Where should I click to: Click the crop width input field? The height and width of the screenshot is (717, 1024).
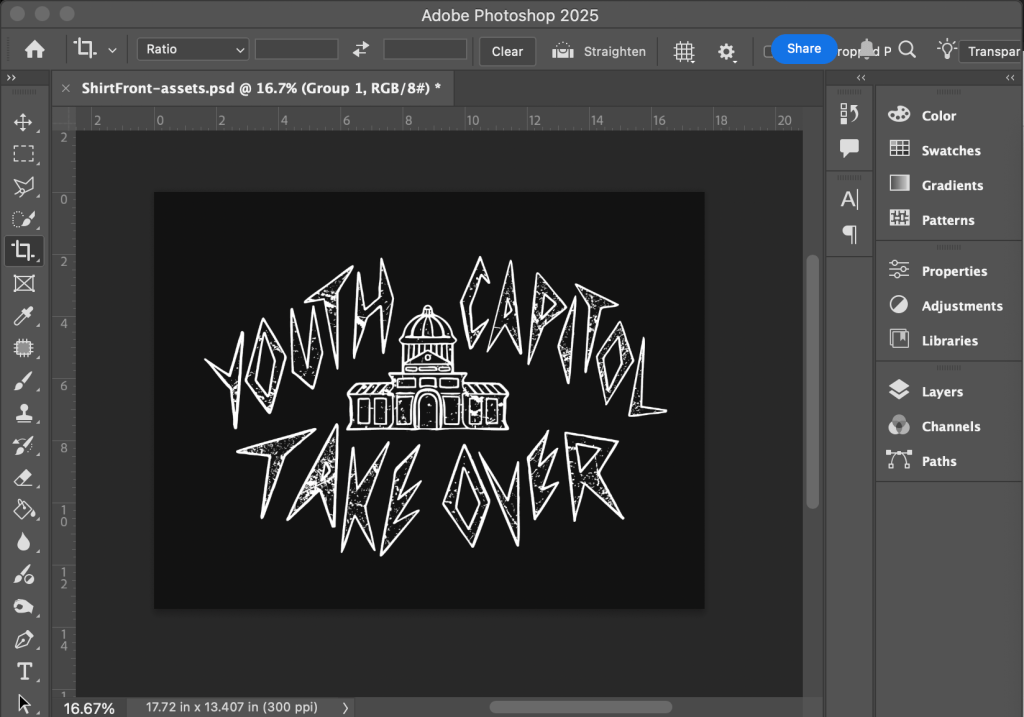pyautogui.click(x=296, y=50)
